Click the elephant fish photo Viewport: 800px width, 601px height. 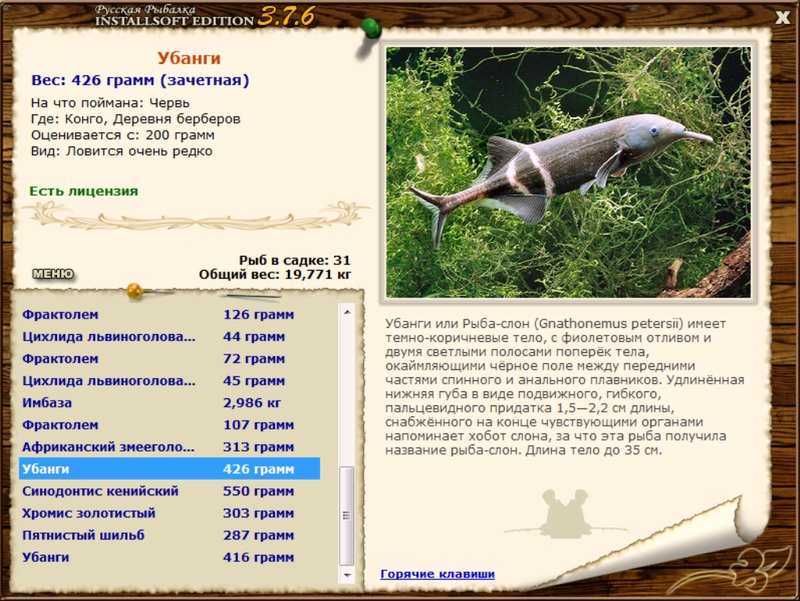coord(568,172)
